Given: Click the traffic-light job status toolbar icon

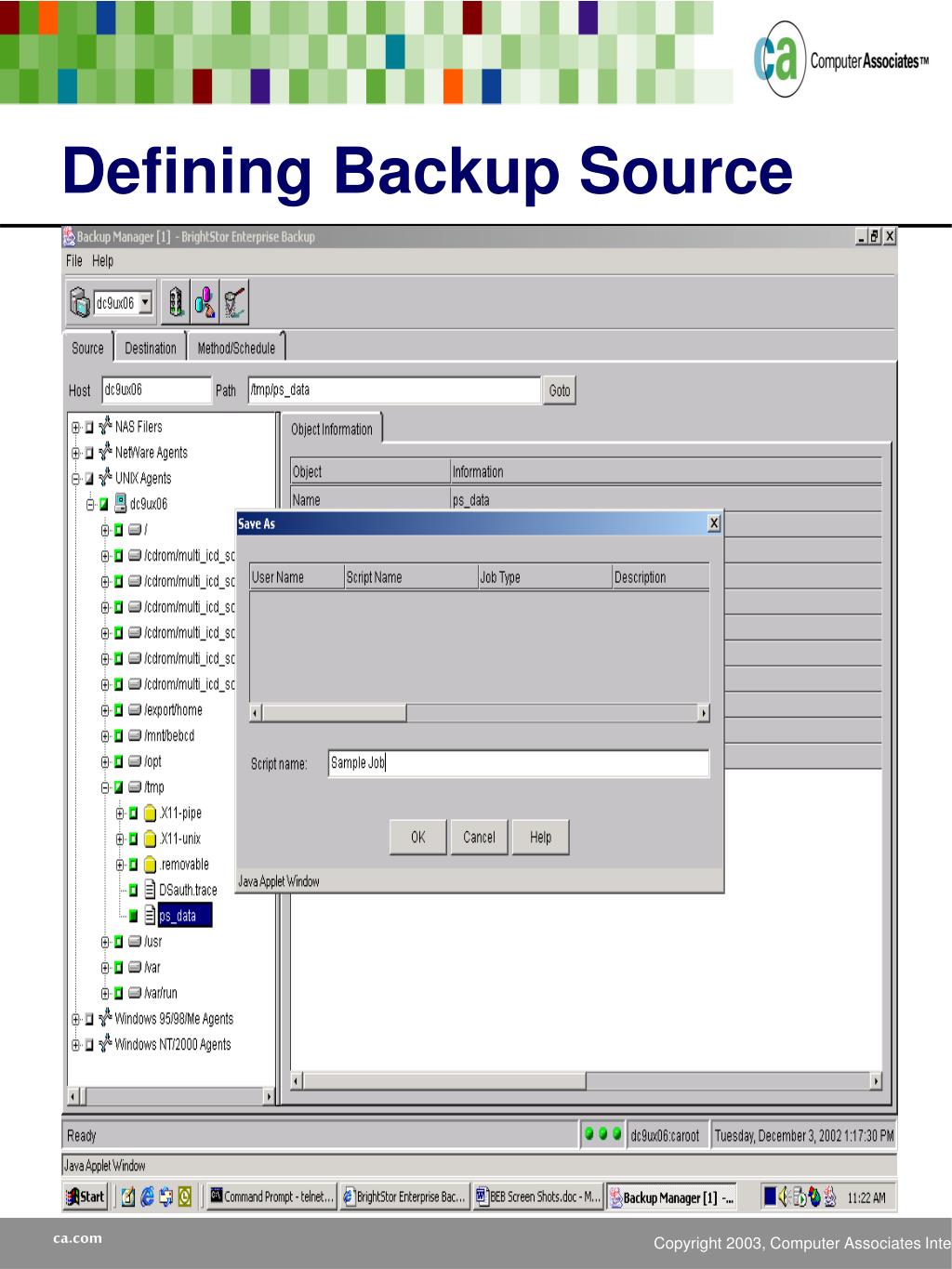Looking at the screenshot, I should tap(176, 302).
